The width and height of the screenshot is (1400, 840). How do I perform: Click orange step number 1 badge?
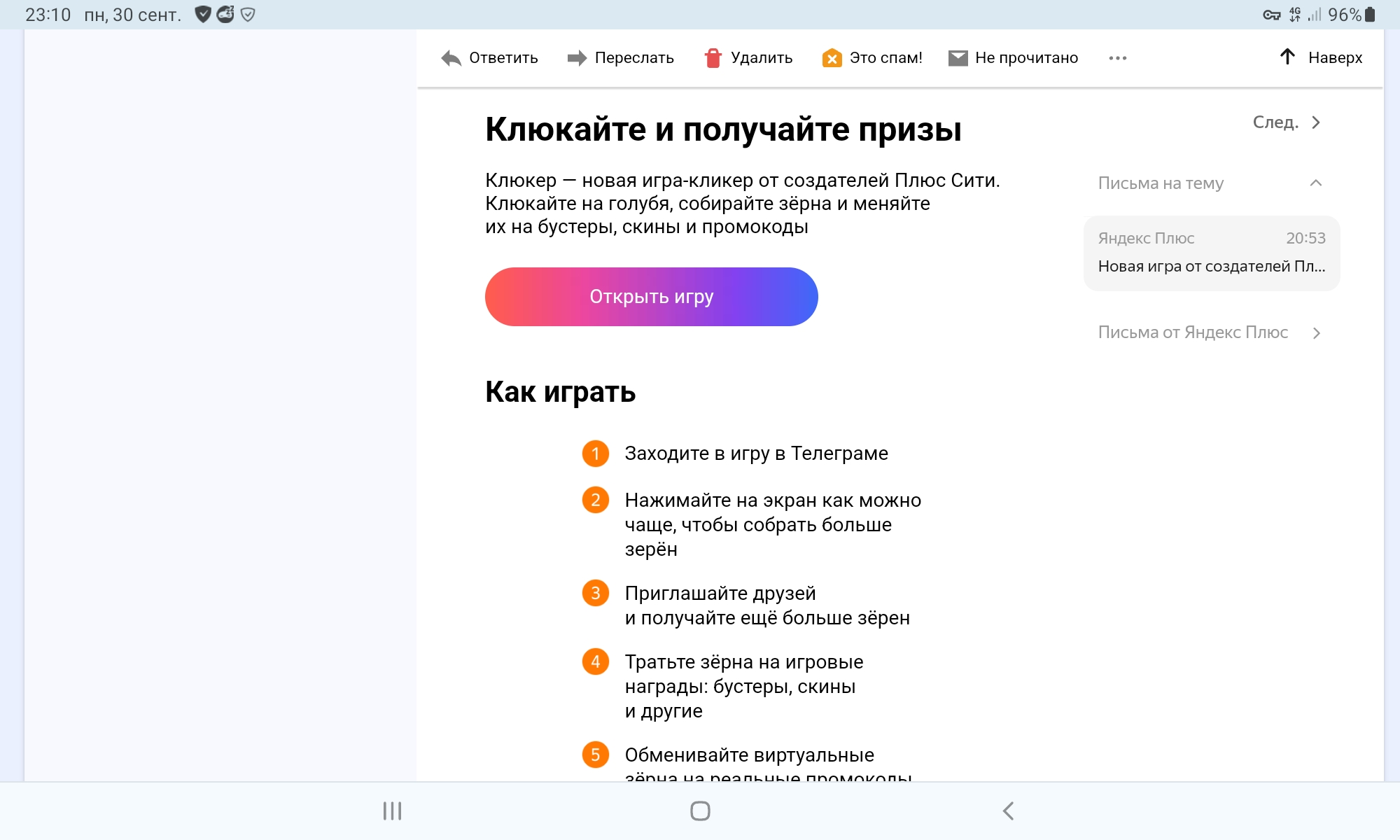point(596,454)
